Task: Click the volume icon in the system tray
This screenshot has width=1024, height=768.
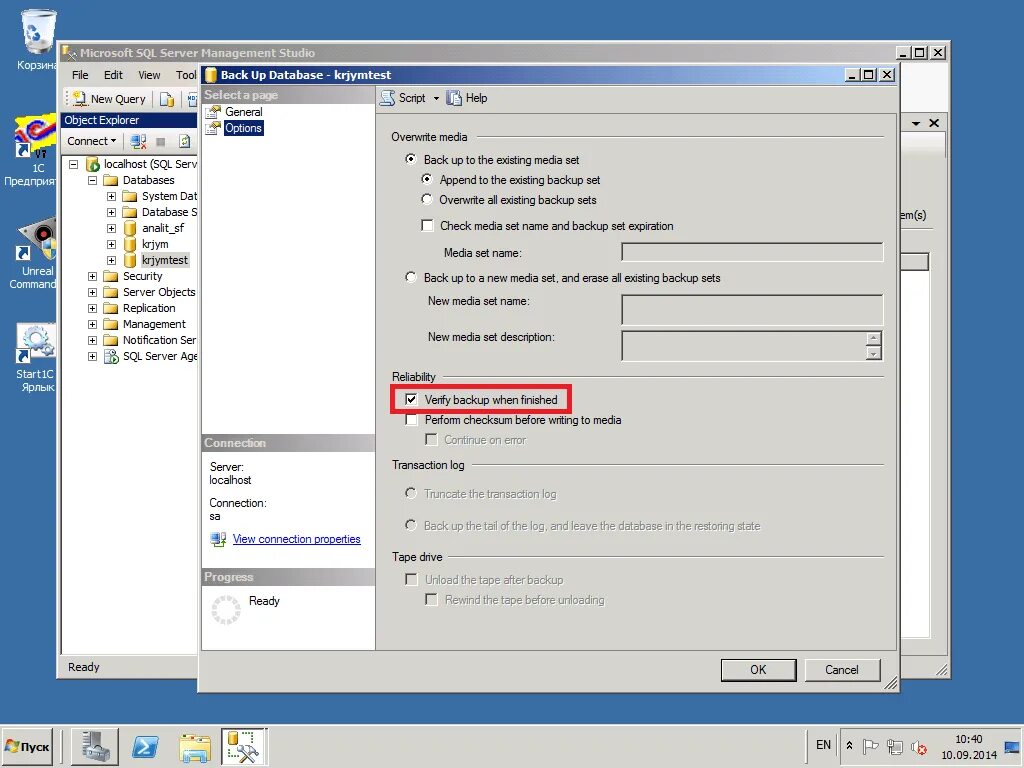Action: point(919,746)
